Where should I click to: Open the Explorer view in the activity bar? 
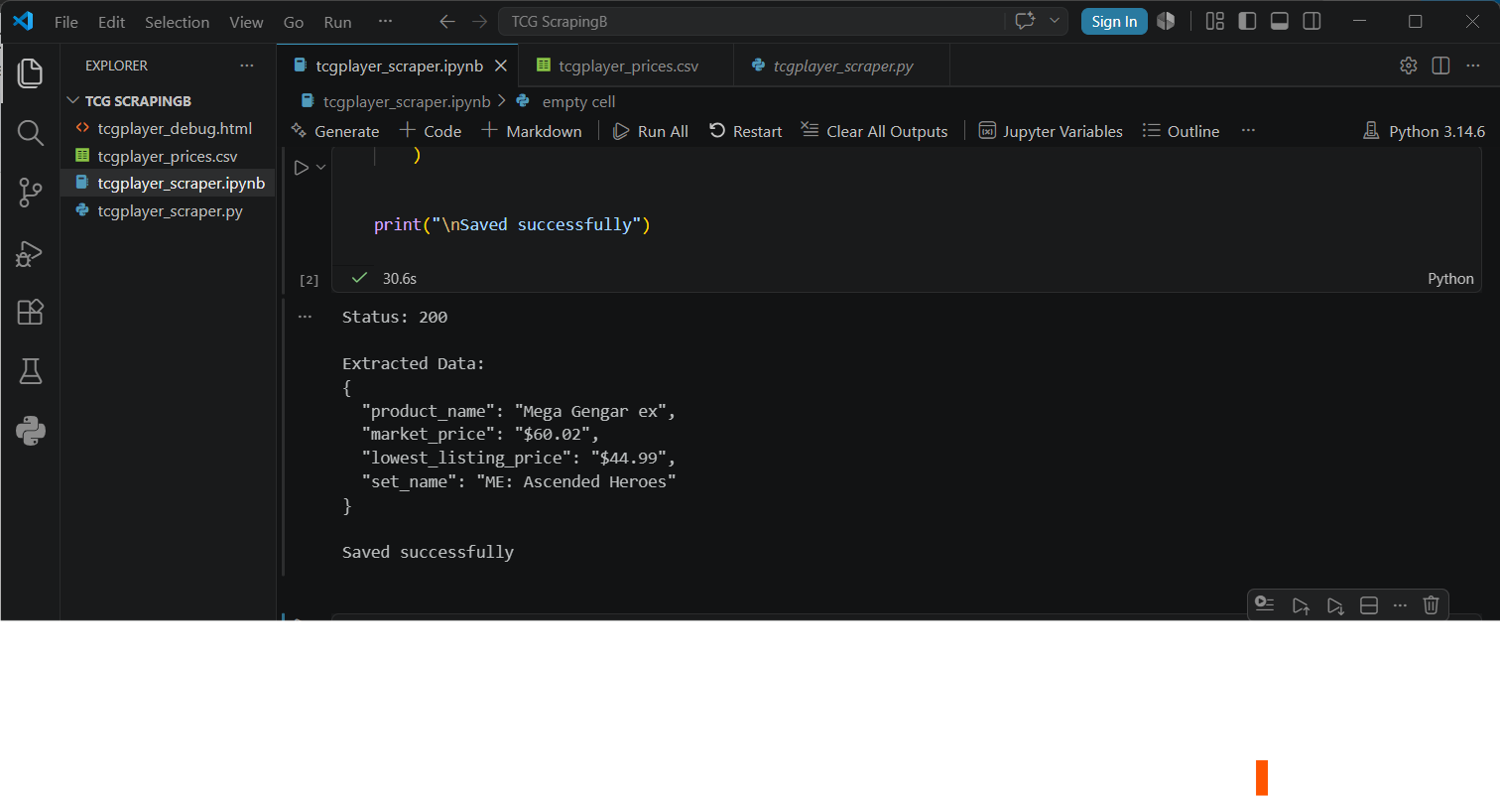tap(30, 72)
